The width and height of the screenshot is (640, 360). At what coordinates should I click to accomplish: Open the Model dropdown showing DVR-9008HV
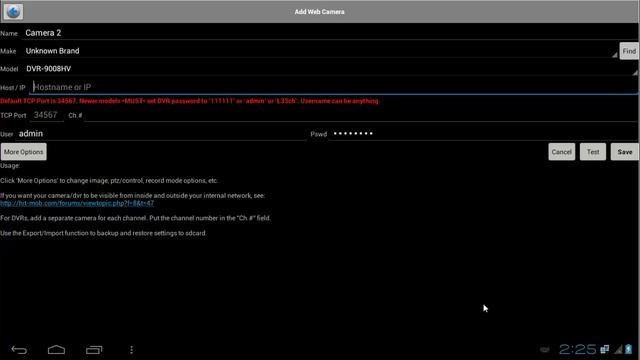point(331,69)
